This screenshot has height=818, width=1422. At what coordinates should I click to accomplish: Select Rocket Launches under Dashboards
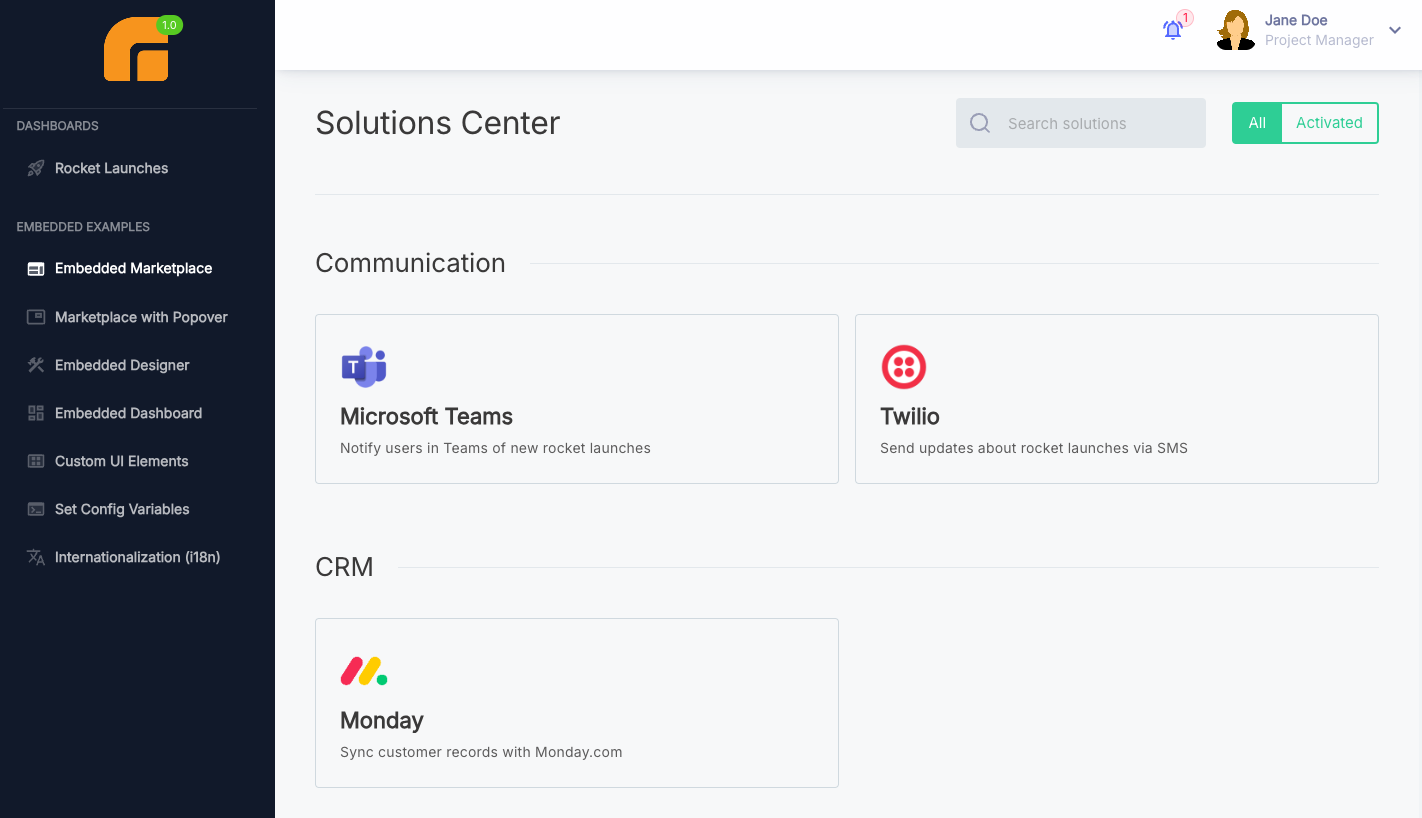(111, 168)
